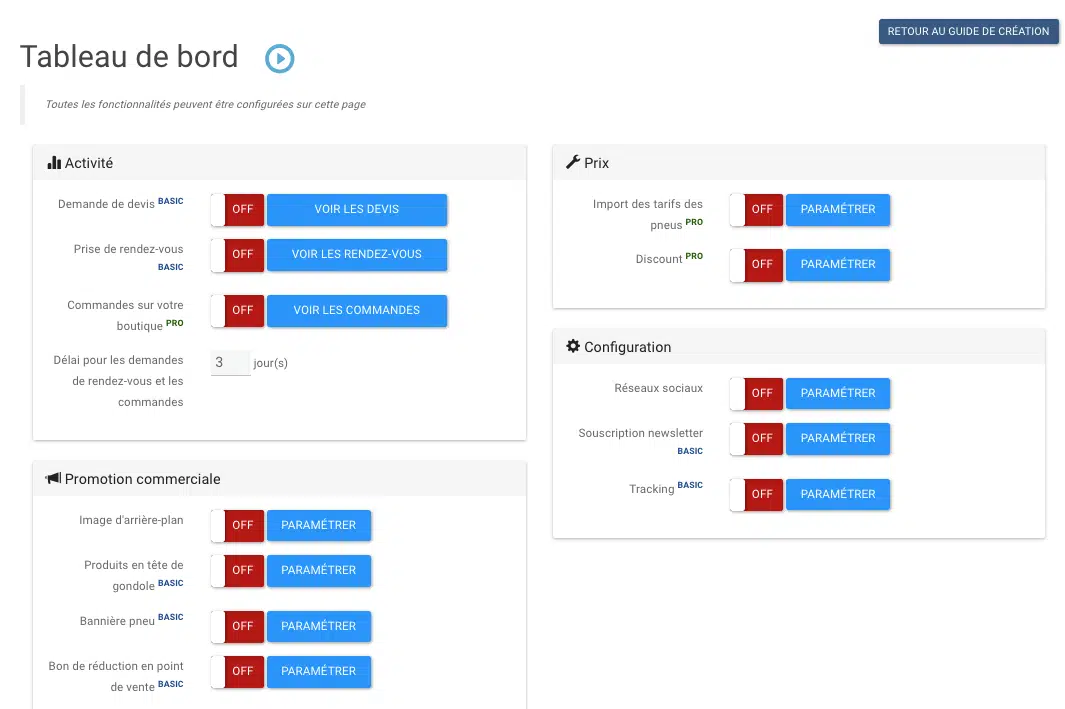
Task: Switch on Réseaux sociaux toggle
Action: pyautogui.click(x=757, y=394)
